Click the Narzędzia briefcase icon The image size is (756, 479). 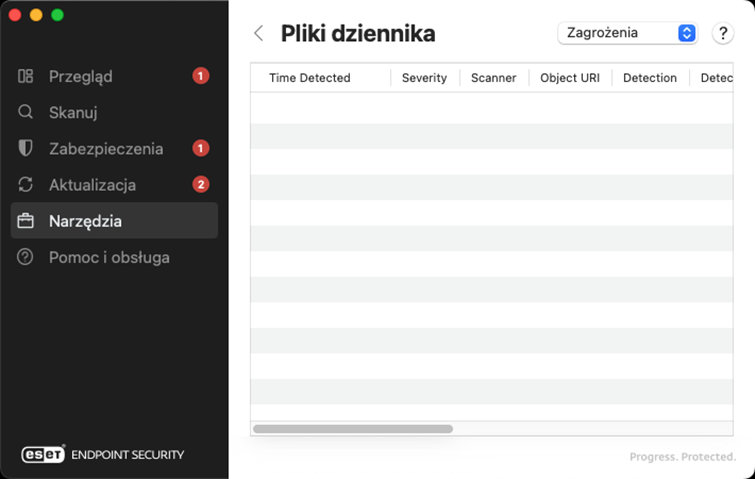(26, 221)
